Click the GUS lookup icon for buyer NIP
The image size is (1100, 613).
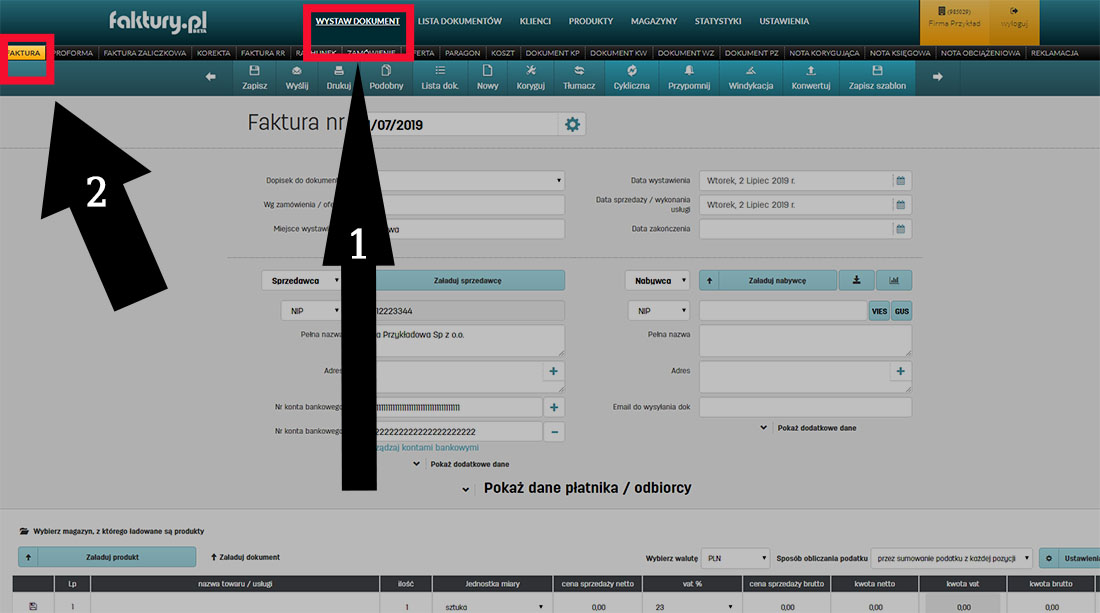(901, 311)
